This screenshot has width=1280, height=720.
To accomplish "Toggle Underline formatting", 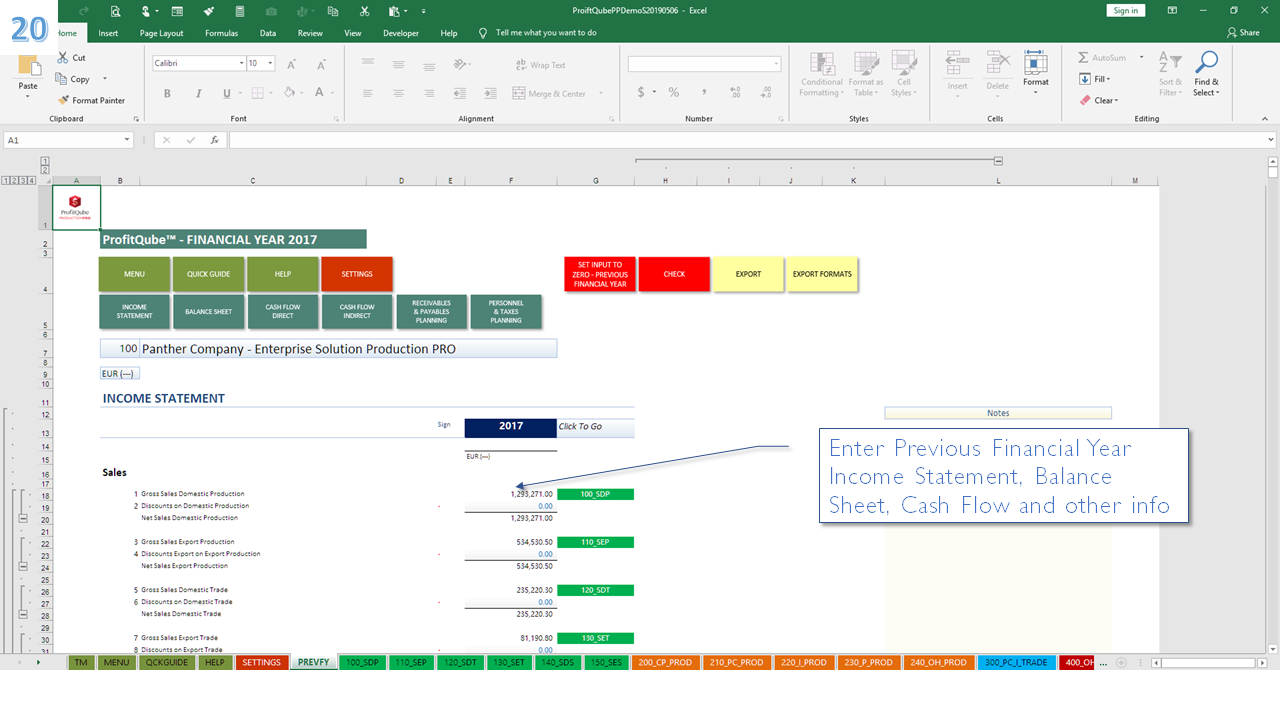I will (227, 93).
